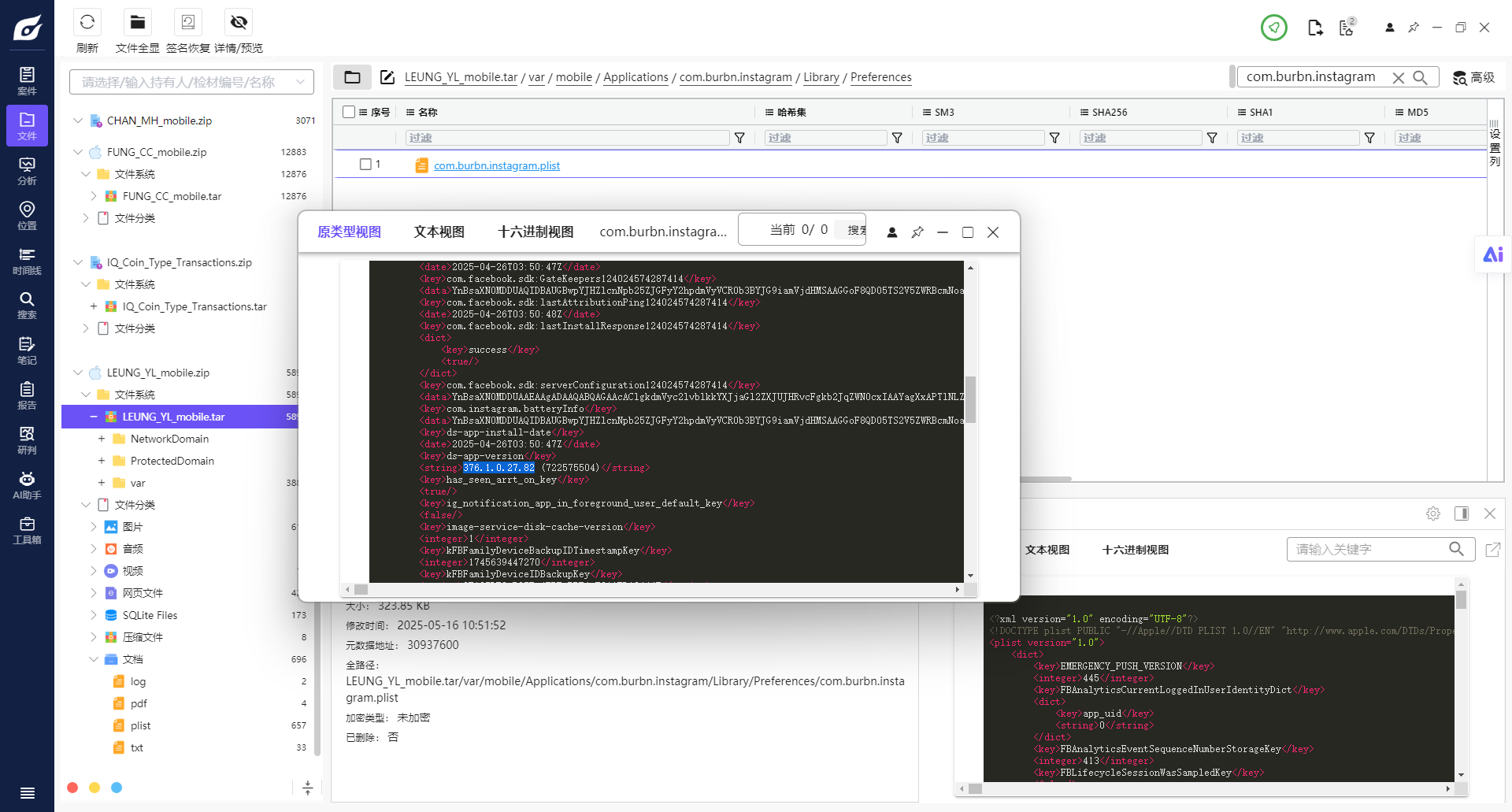Collapse the CHAN_MH_mobile.zip tree node
Image resolution: width=1512 pixels, height=812 pixels.
78,121
